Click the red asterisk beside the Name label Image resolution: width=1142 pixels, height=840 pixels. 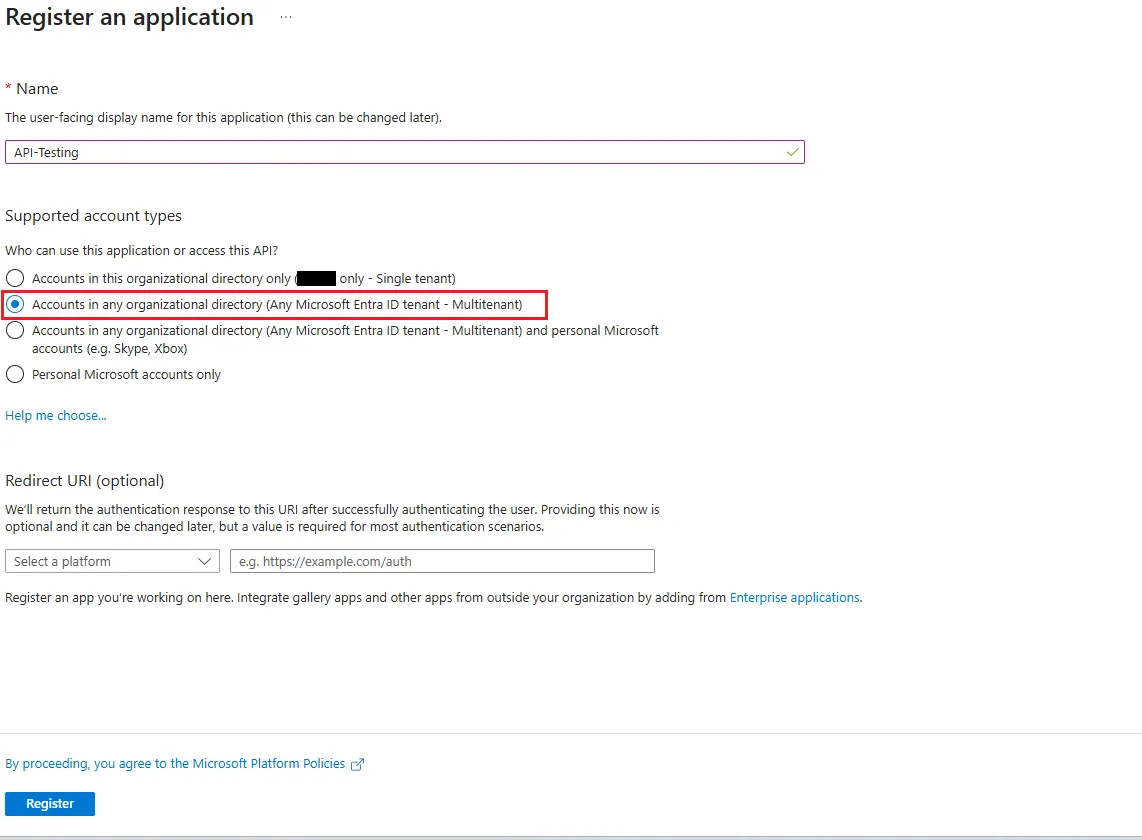[x=8, y=88]
